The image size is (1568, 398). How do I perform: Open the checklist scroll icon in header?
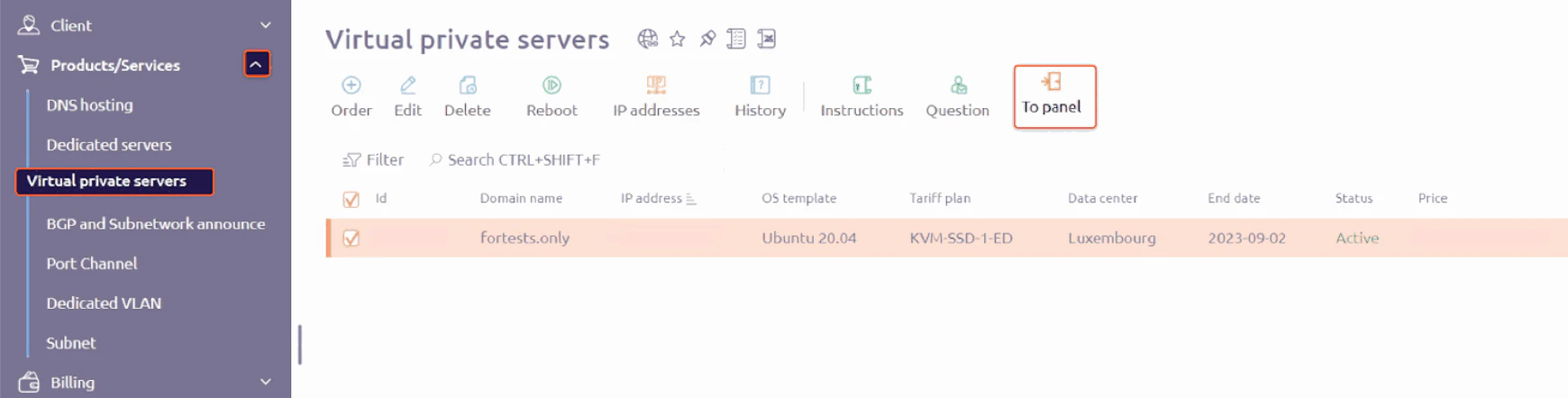tap(736, 39)
